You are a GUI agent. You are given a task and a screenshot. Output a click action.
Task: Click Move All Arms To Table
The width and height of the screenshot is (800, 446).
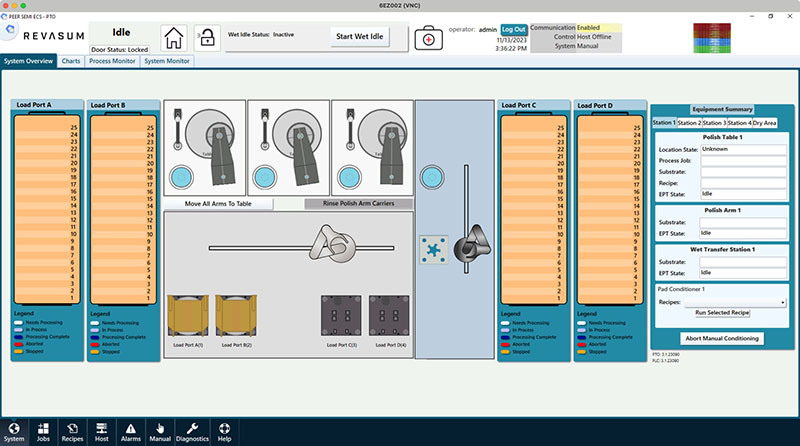point(218,204)
